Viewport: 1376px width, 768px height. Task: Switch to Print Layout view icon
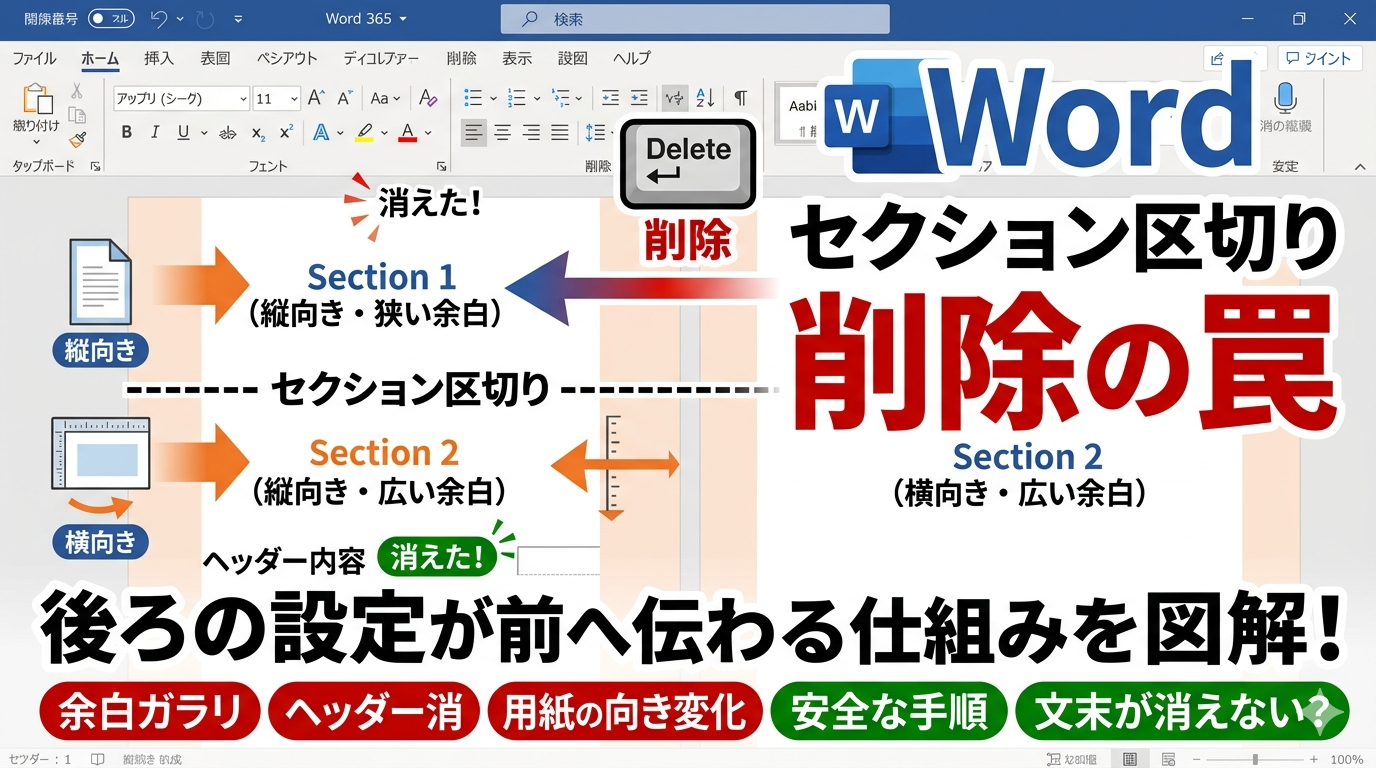[x=1129, y=759]
